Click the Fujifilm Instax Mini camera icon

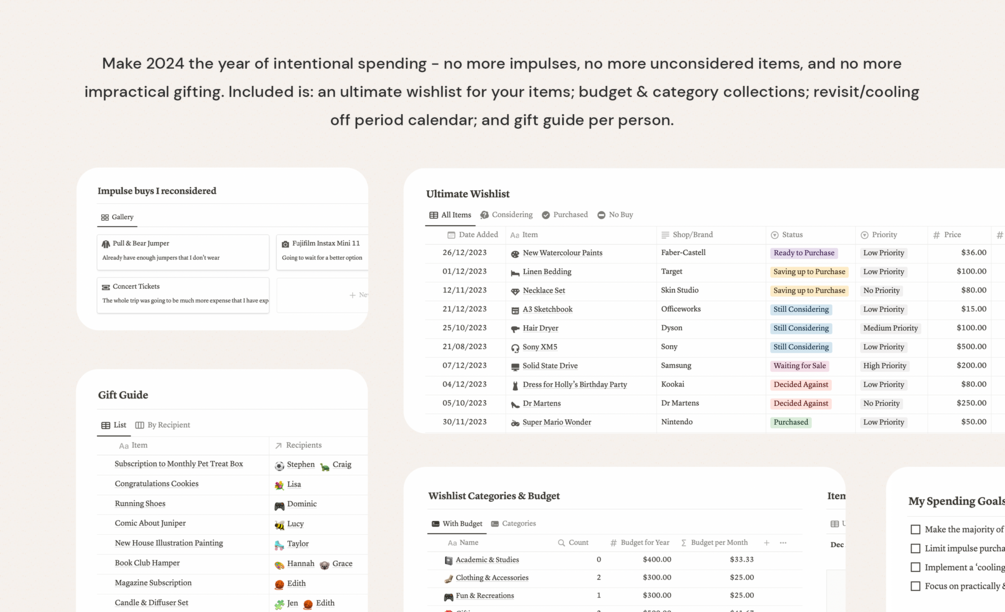pos(285,244)
